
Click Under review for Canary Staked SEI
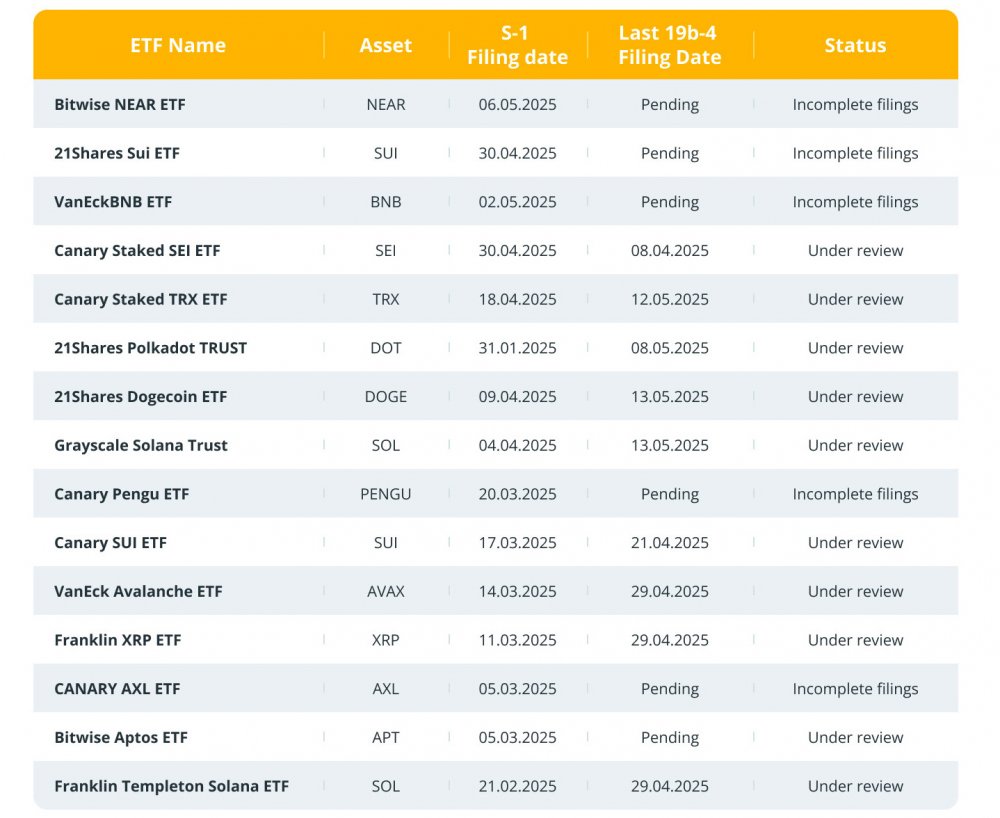coord(855,251)
